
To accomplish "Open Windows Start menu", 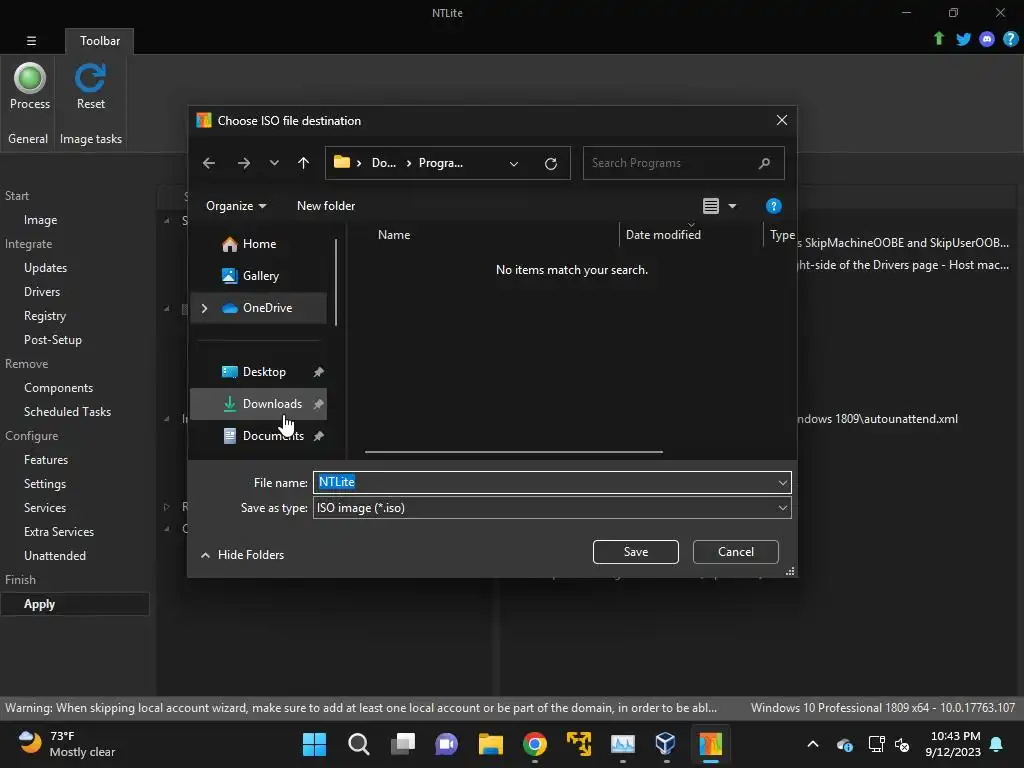I will [x=314, y=744].
